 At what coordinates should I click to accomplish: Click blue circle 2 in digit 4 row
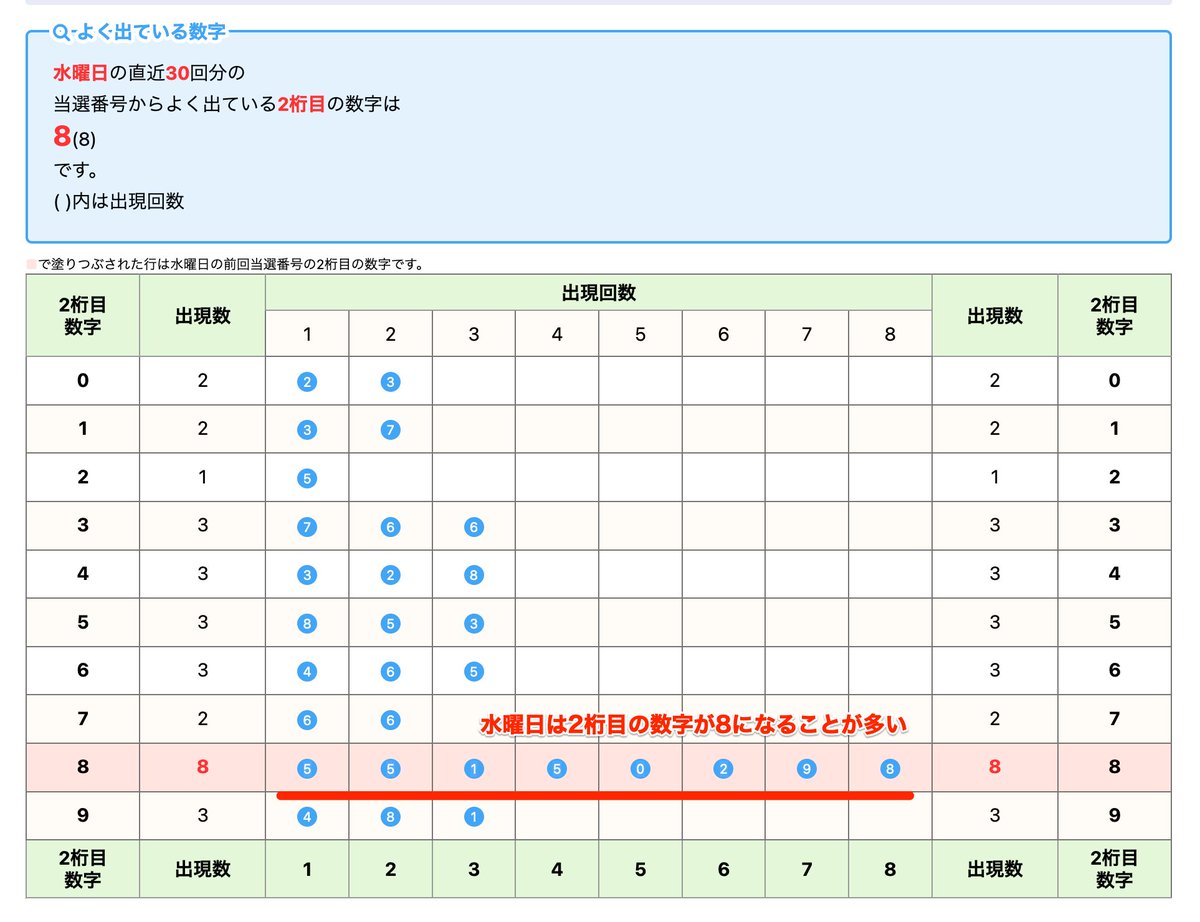pos(390,575)
